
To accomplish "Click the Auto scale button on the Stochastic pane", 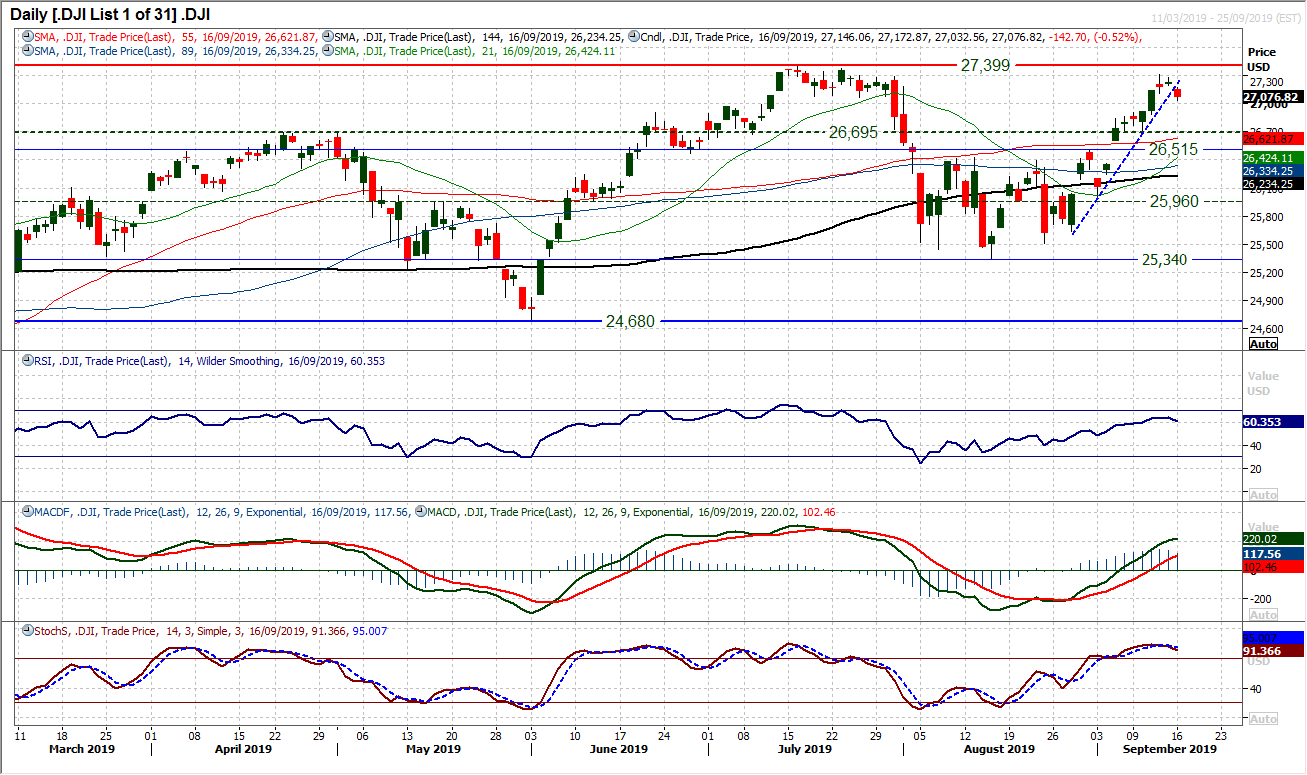I will pos(1264,719).
